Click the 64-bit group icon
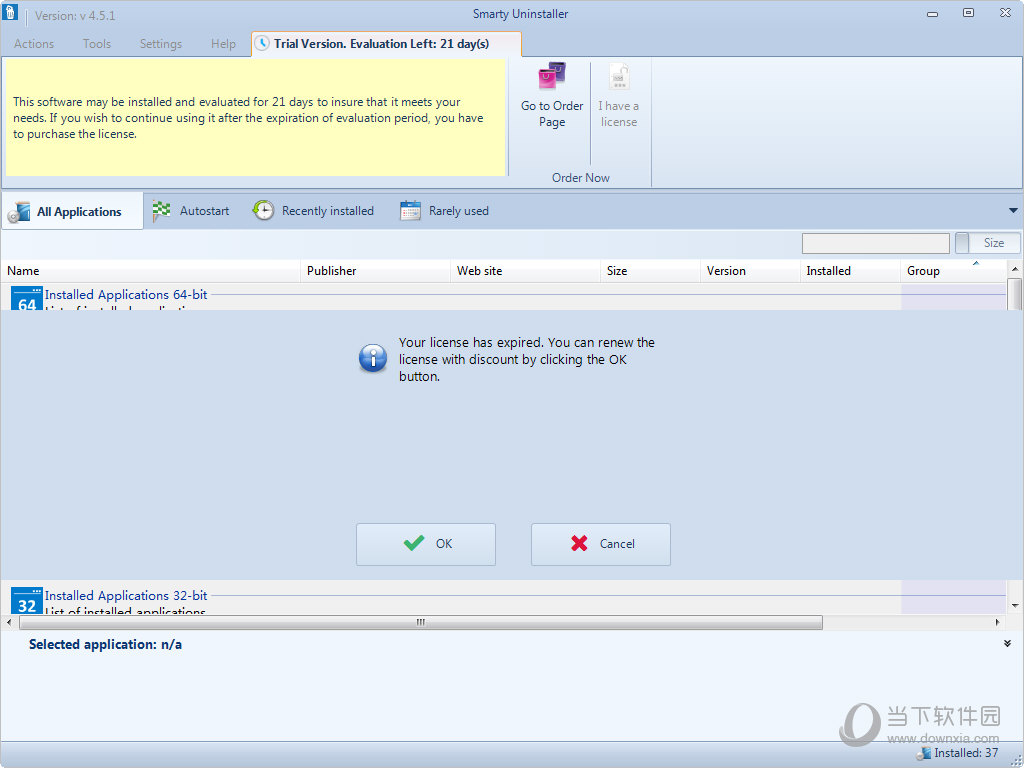1024x768 pixels. point(27,298)
